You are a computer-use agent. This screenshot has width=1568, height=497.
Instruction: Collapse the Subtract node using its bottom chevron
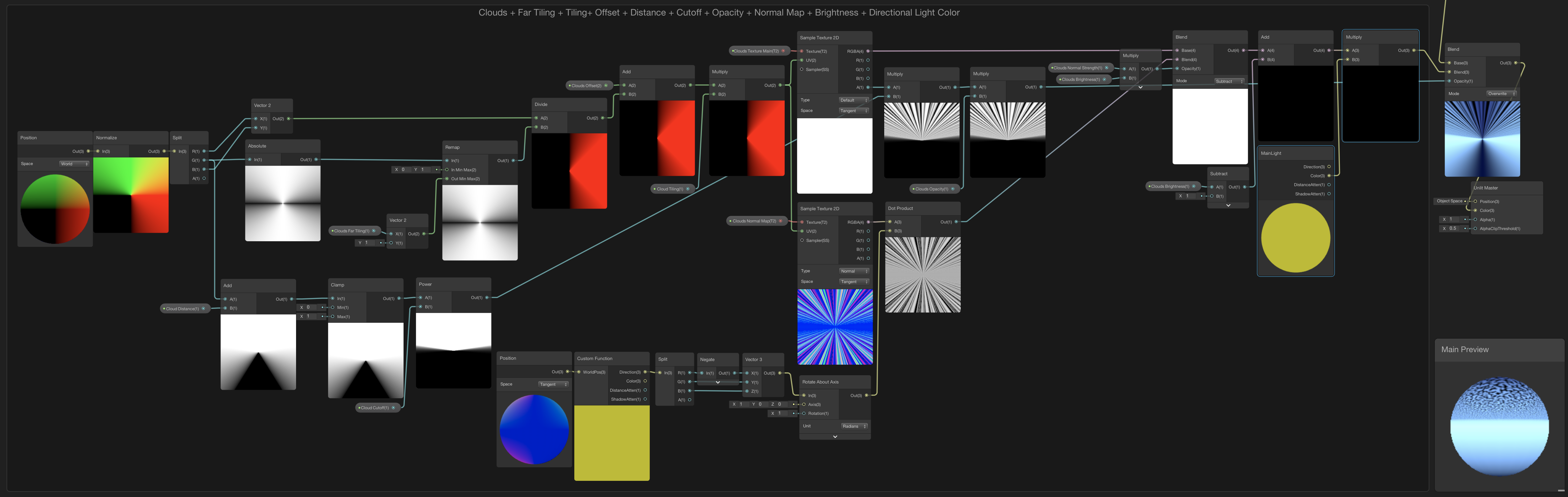click(x=1228, y=205)
